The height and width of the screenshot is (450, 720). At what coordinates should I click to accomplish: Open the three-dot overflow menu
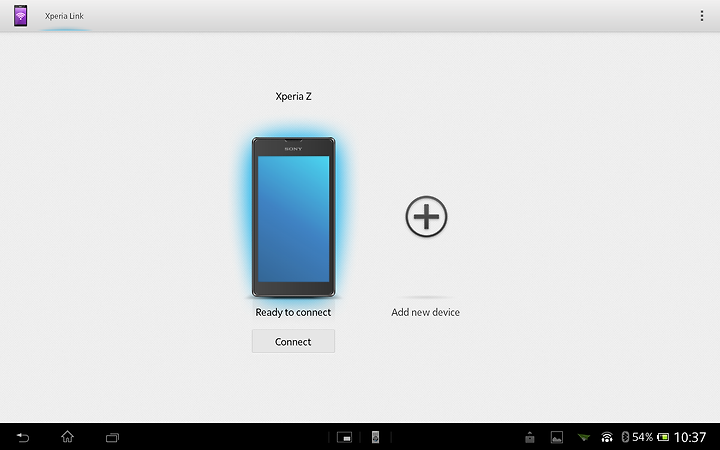pyautogui.click(x=702, y=16)
